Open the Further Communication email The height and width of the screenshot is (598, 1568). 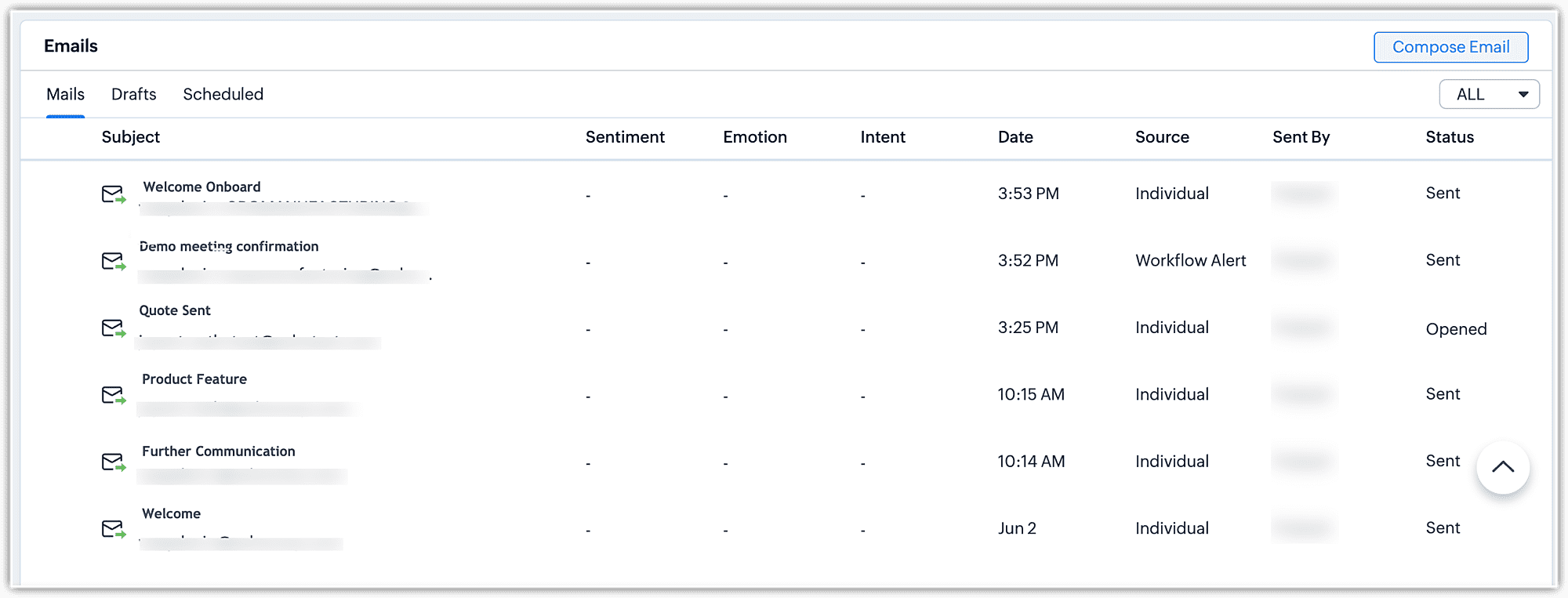(219, 451)
